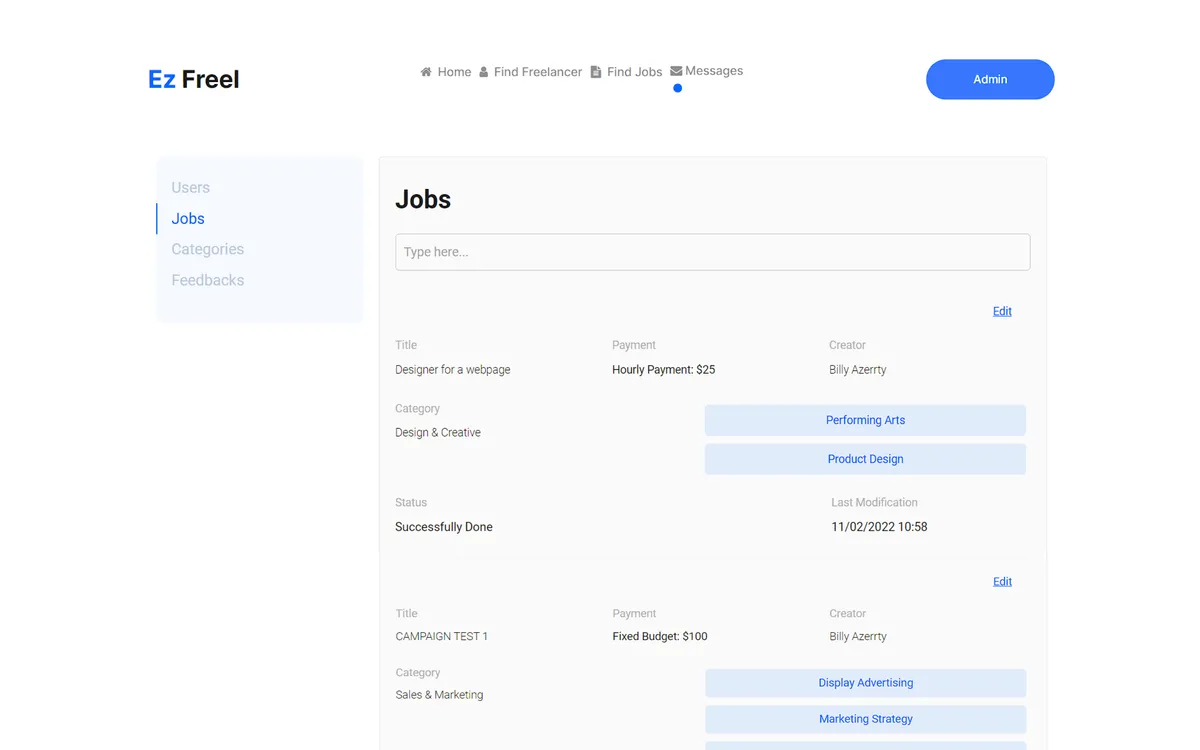Click the Home house icon
1200x750 pixels.
(426, 72)
